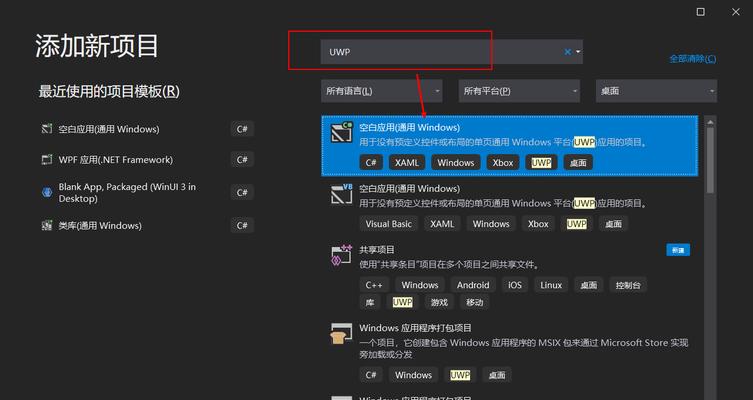Viewport: 753px width, 400px height.
Task: Click the 库 tag on 共享项目
Action: 370,302
